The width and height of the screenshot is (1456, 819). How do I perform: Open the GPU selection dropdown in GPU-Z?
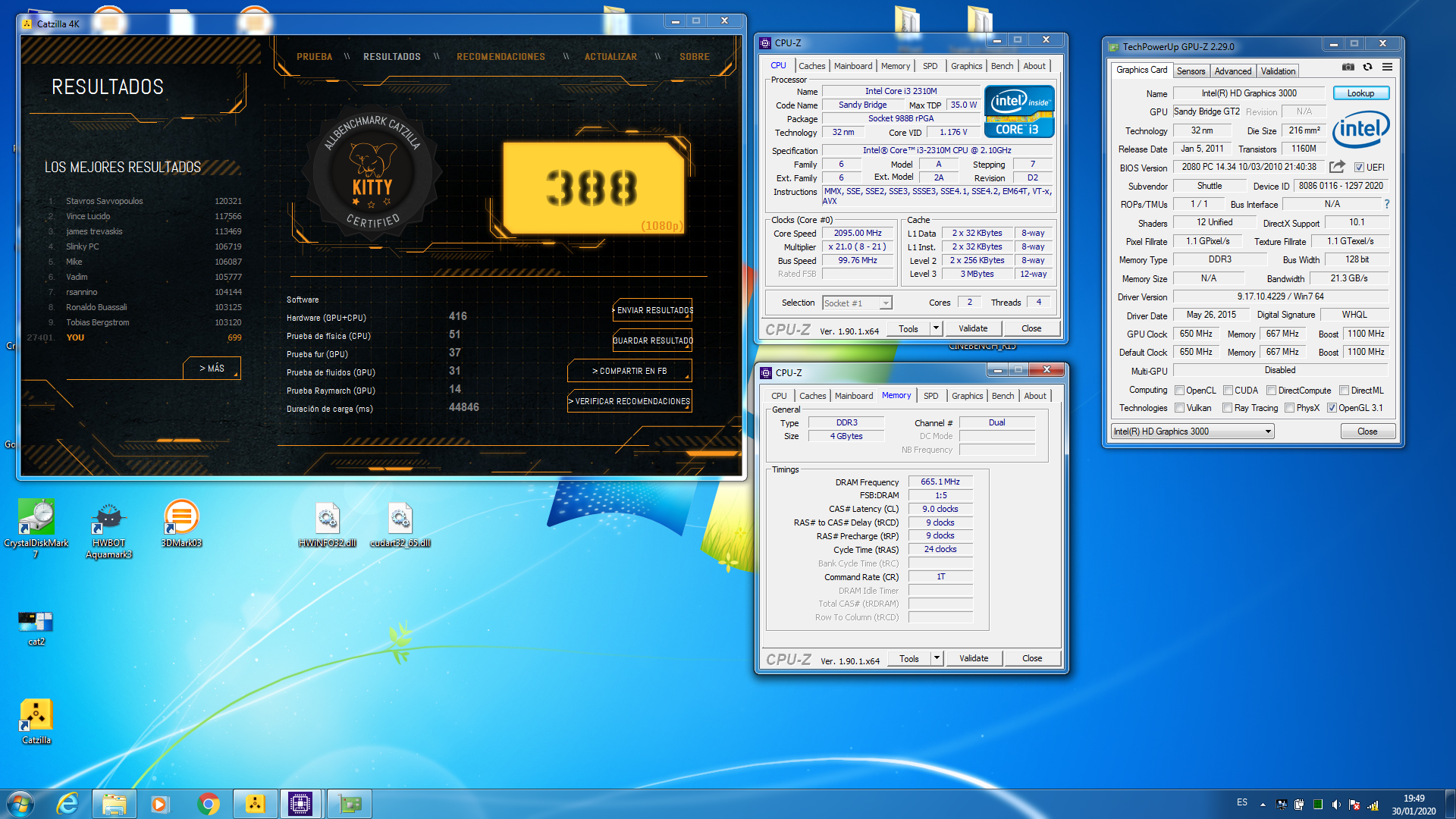tap(1193, 431)
